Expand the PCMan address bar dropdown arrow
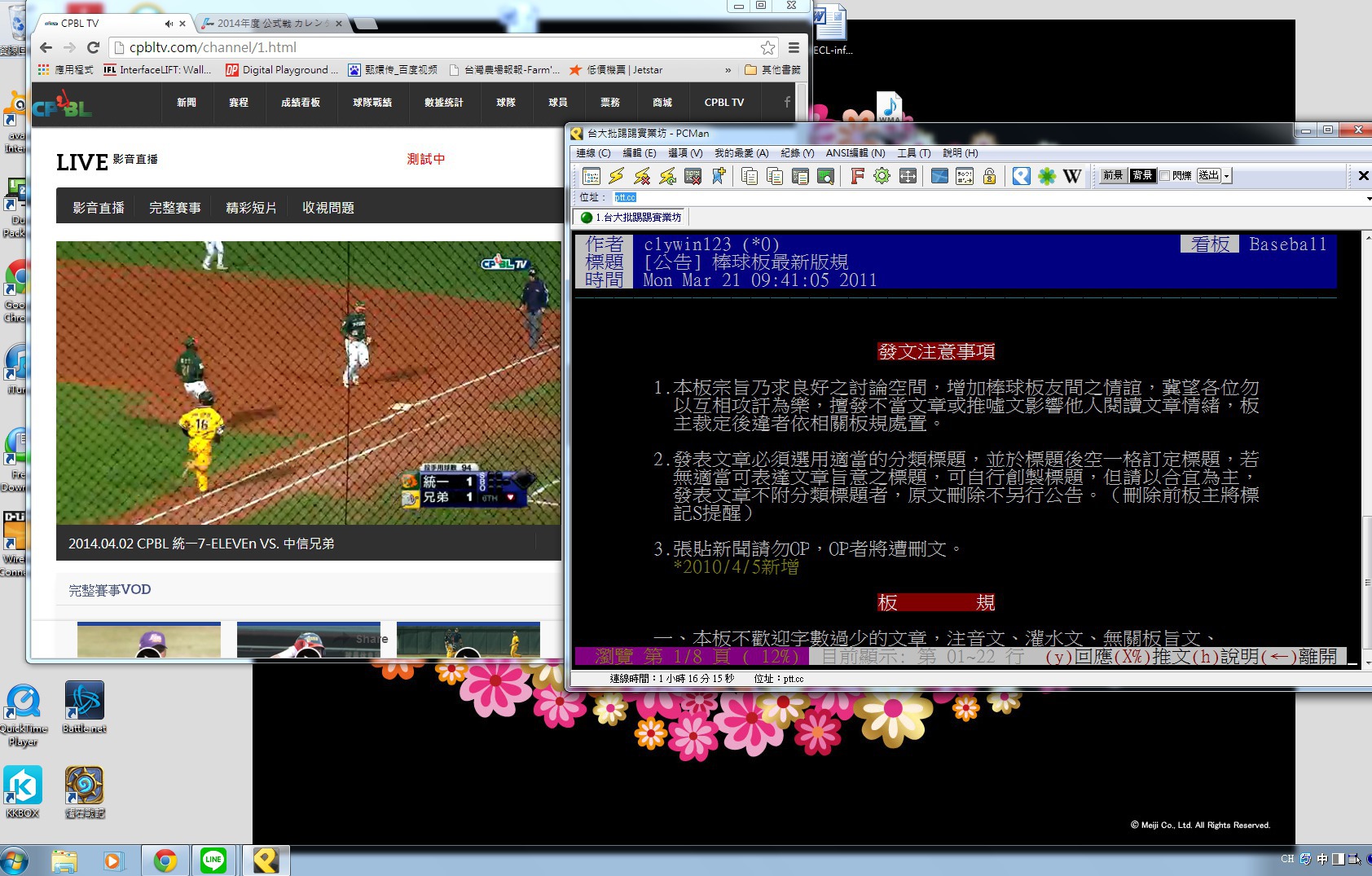Screen dimensions: 1372x876 1368,198
